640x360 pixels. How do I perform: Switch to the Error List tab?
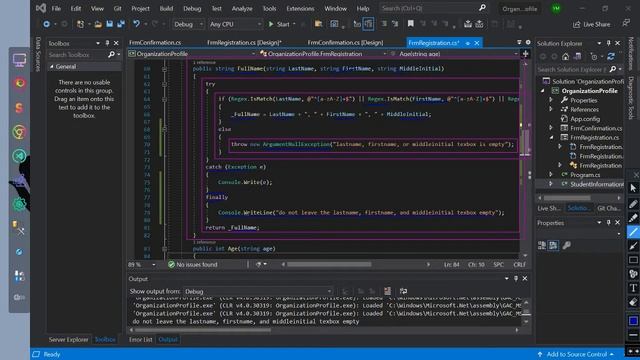[140, 340]
